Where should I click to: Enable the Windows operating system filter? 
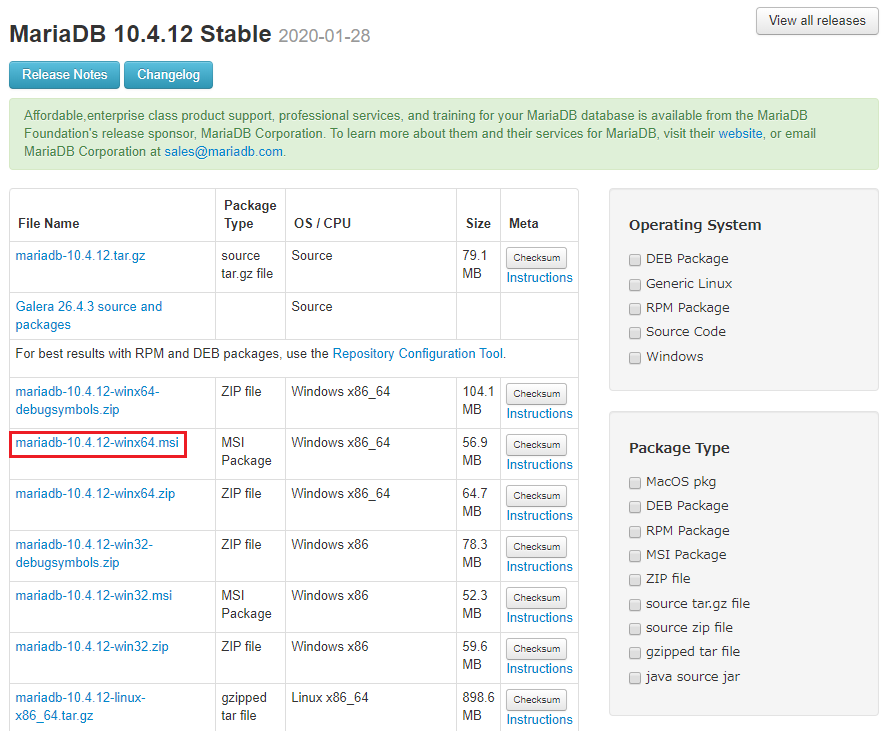[635, 357]
